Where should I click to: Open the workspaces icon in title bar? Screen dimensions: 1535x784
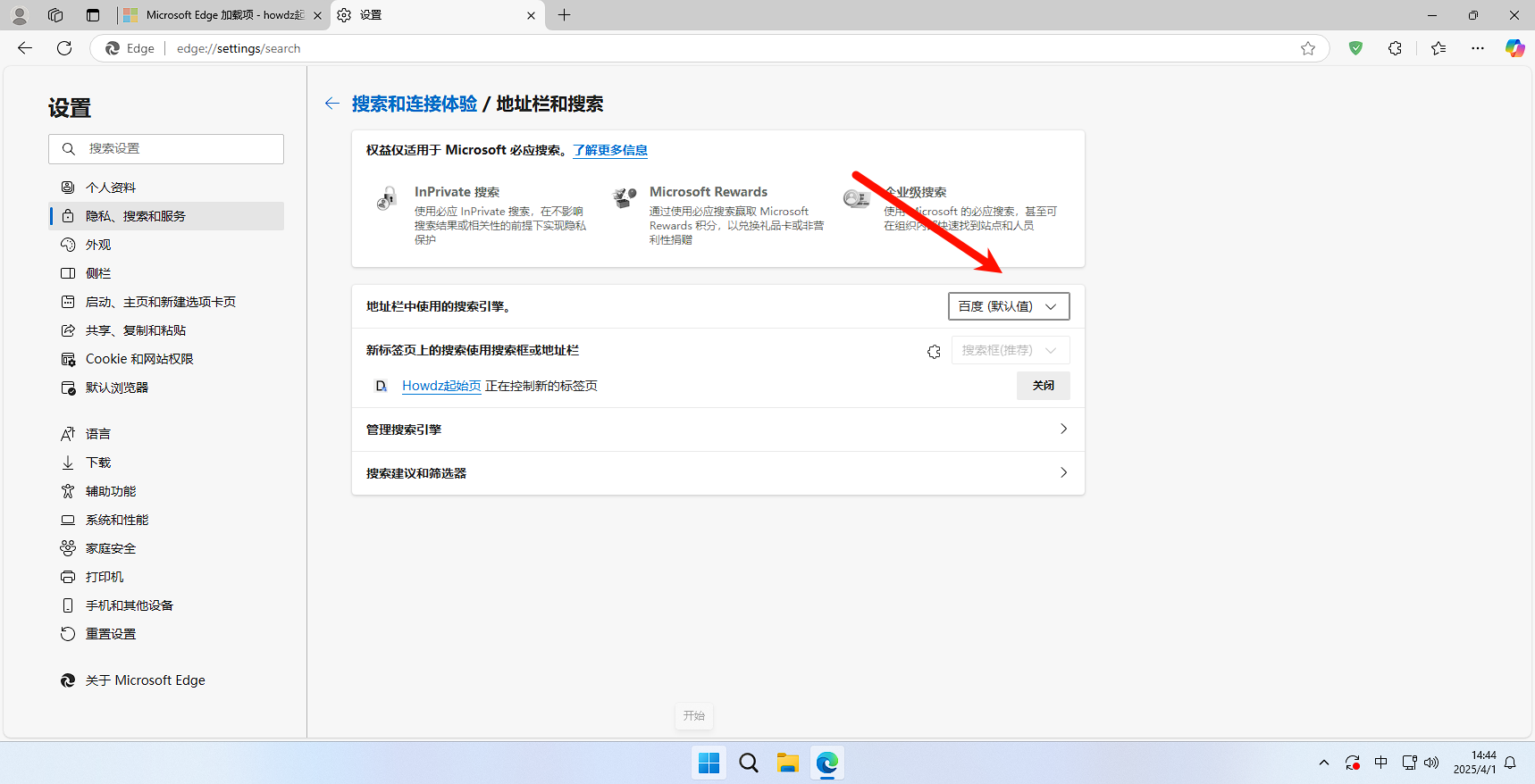[x=55, y=15]
